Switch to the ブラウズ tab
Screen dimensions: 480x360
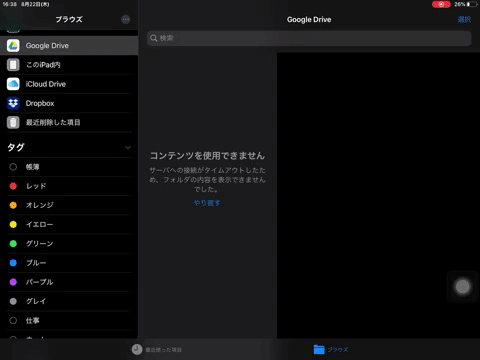pos(331,349)
